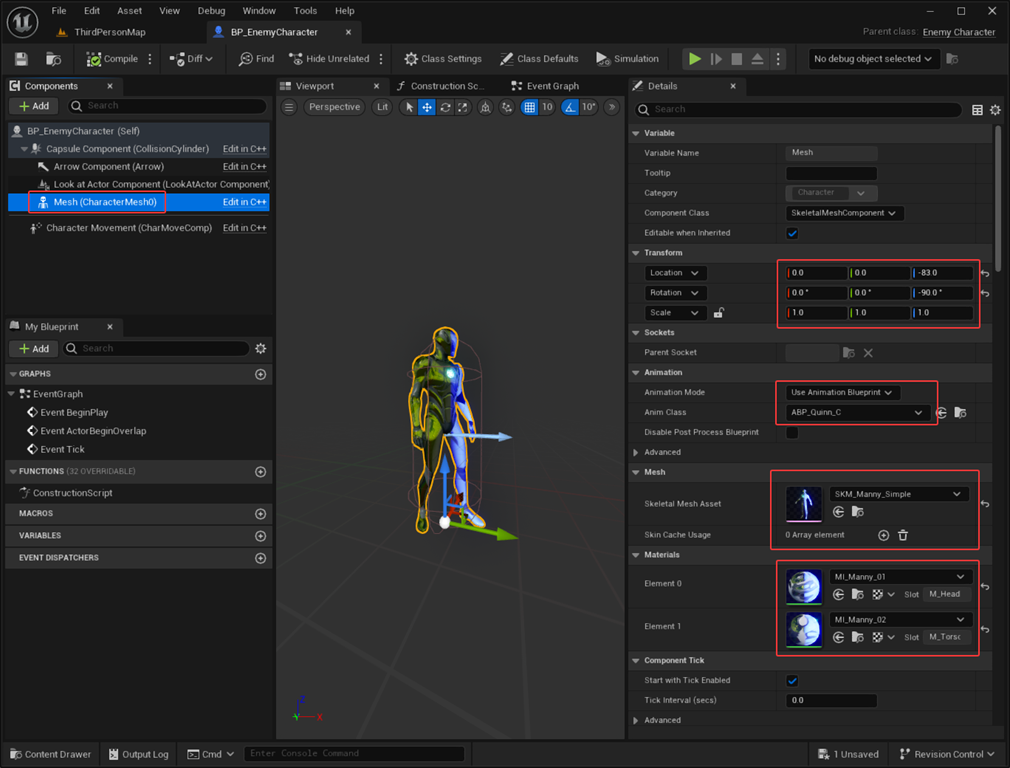Image resolution: width=1010 pixels, height=768 pixels.
Task: Toggle Editable when Inherited checkbox
Action: click(x=792, y=233)
